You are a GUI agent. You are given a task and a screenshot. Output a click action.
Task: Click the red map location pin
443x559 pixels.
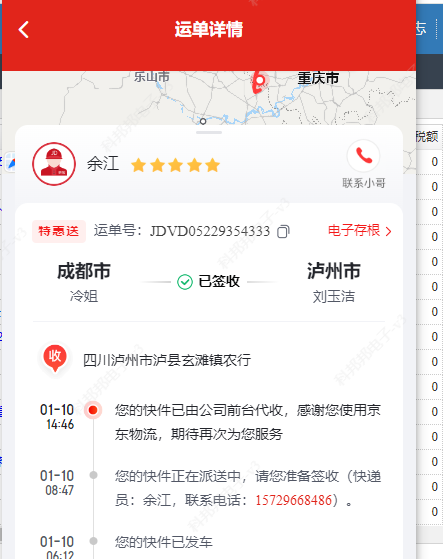259,82
